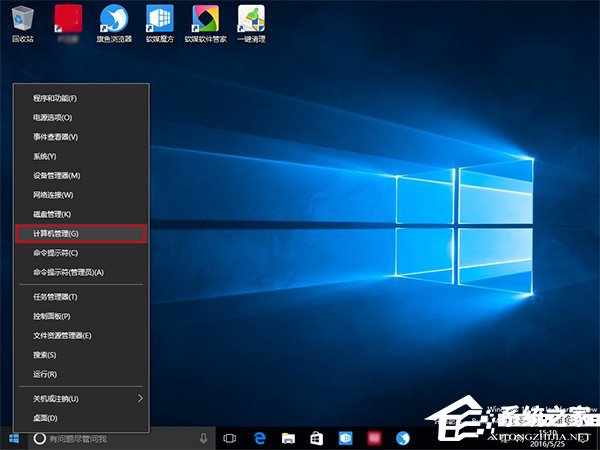Launch 软媒魔方 from the desktop
The image size is (600, 450).
[x=159, y=20]
